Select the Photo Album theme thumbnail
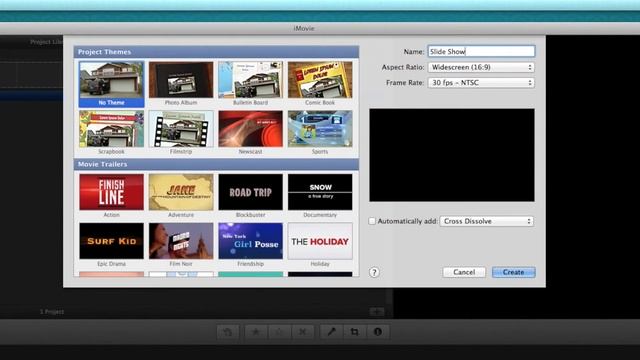Image resolution: width=640 pixels, height=360 pixels. [x=181, y=80]
